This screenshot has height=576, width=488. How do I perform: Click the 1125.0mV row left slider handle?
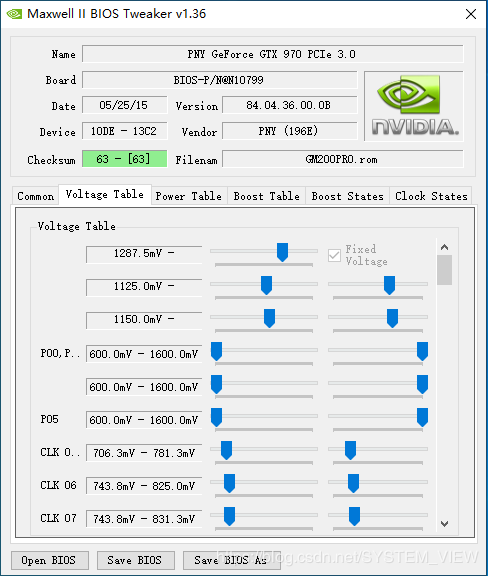(266, 285)
